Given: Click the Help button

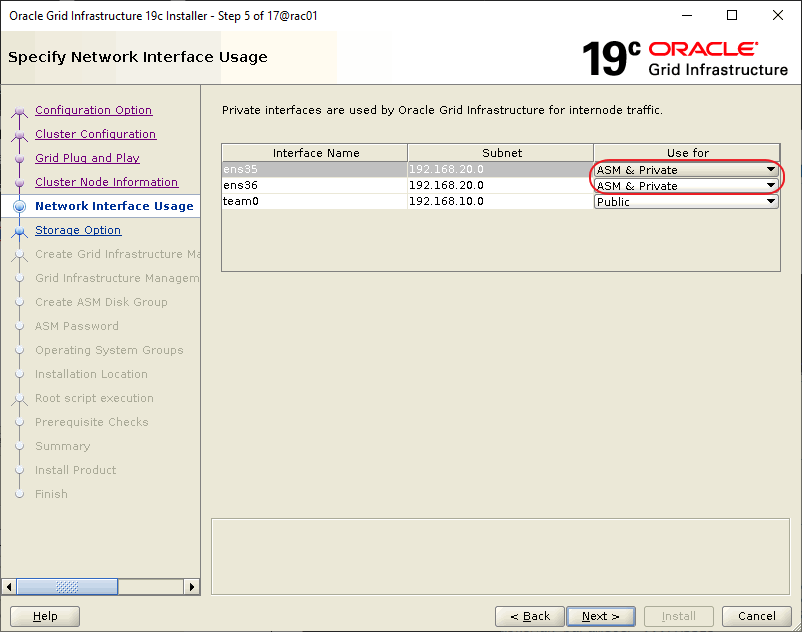Looking at the screenshot, I should coord(45,616).
